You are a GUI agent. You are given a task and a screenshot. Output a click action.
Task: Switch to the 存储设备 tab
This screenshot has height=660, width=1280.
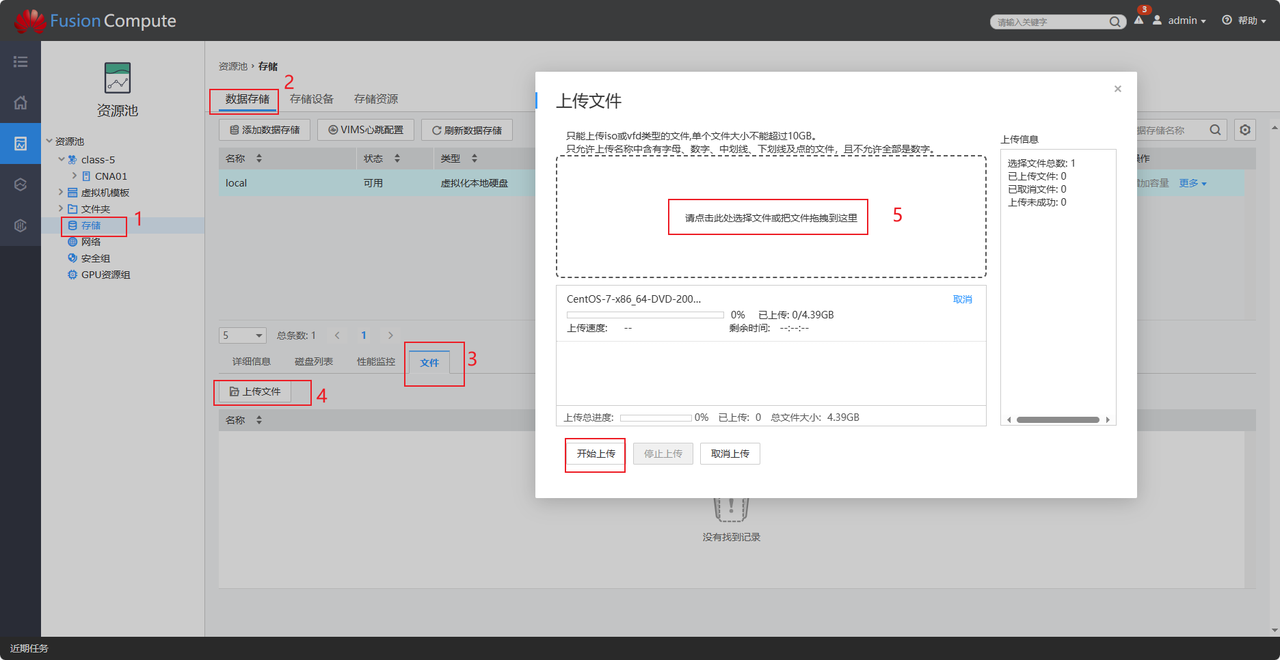(x=311, y=100)
